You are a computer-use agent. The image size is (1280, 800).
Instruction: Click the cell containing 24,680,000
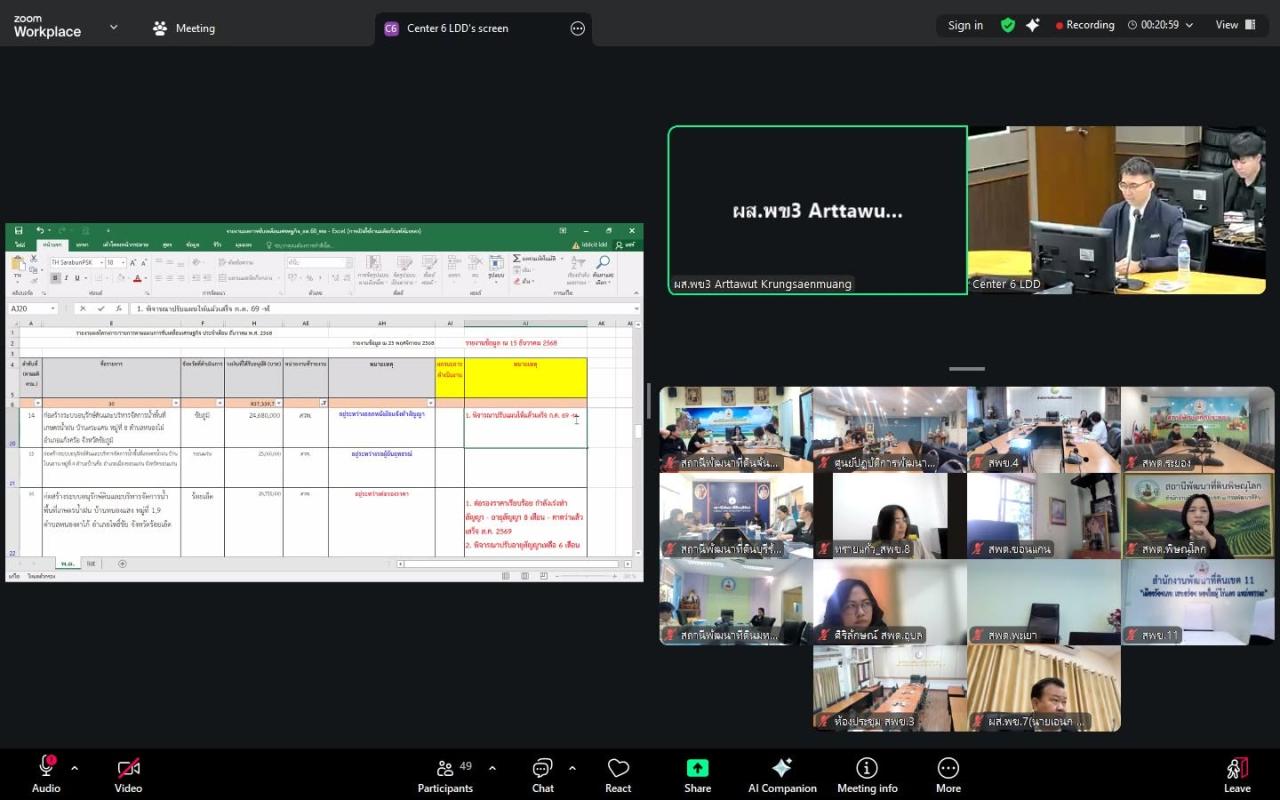click(254, 428)
